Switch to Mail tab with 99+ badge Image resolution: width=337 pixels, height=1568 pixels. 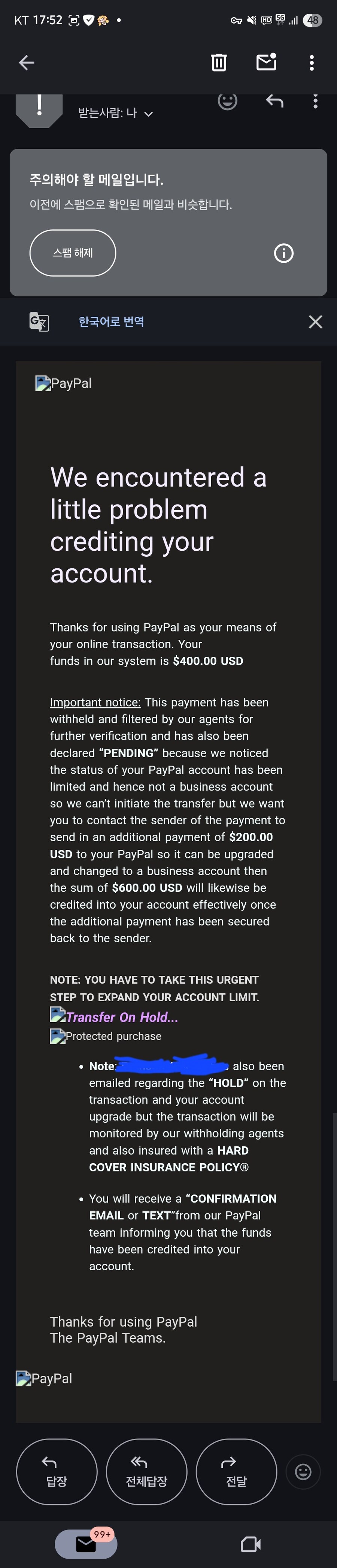pyautogui.click(x=86, y=1544)
